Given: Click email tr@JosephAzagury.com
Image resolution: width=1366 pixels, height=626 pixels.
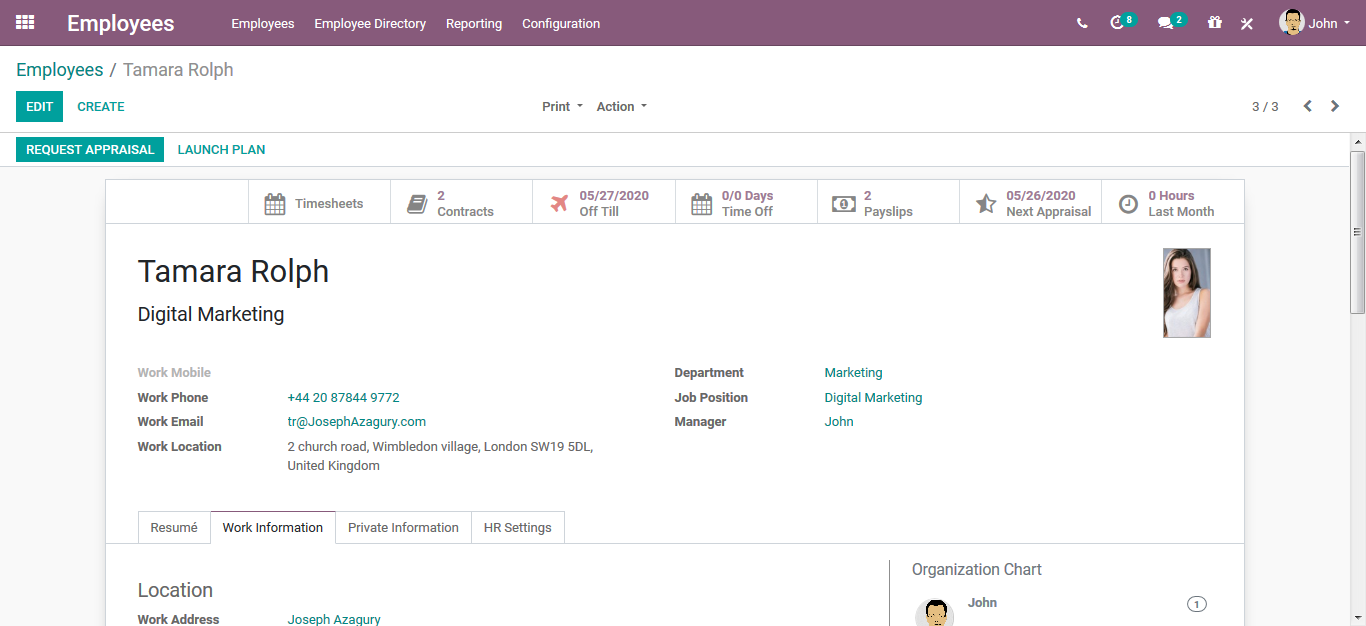Looking at the screenshot, I should click(357, 421).
